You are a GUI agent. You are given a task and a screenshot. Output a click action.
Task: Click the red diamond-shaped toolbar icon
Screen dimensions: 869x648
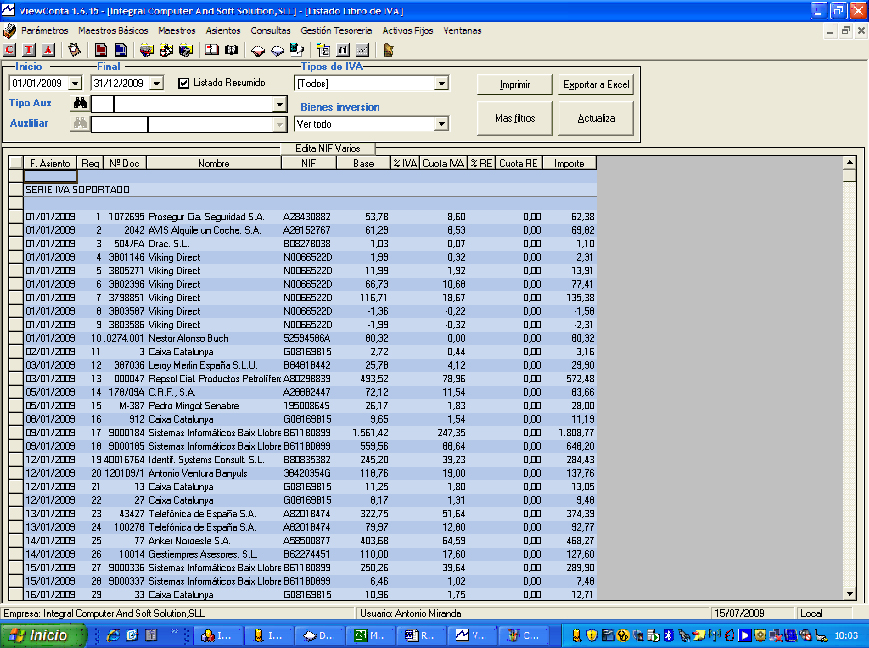pyautogui.click(x=258, y=50)
